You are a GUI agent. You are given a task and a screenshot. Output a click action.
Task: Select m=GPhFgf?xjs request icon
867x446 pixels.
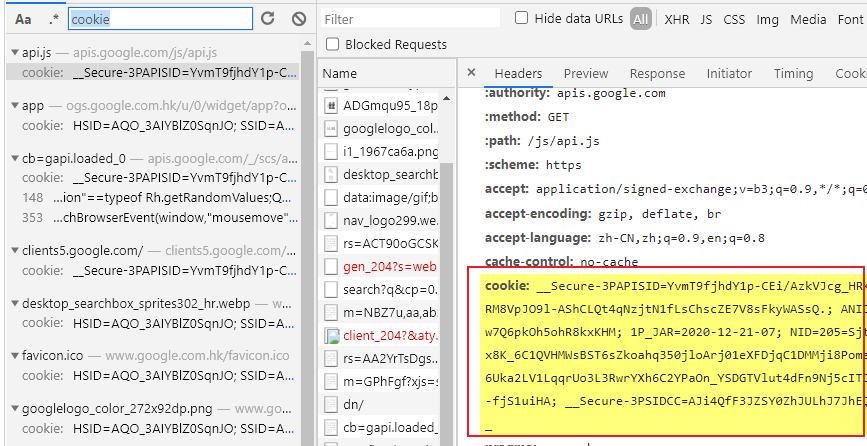point(331,381)
